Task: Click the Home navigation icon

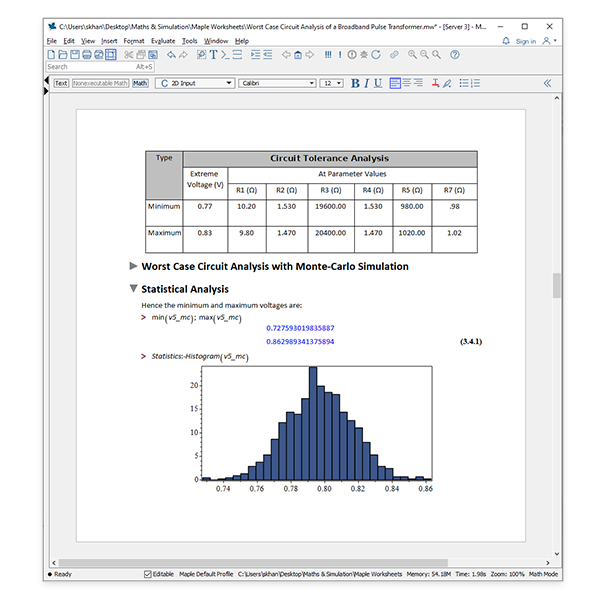Action: click(x=297, y=54)
